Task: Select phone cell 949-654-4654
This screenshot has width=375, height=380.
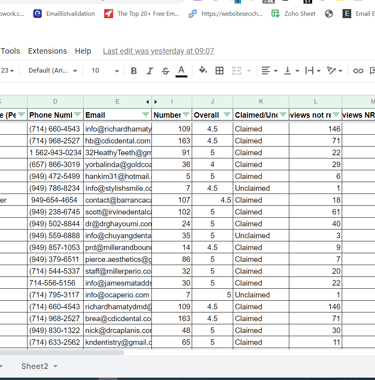Action: [55, 200]
